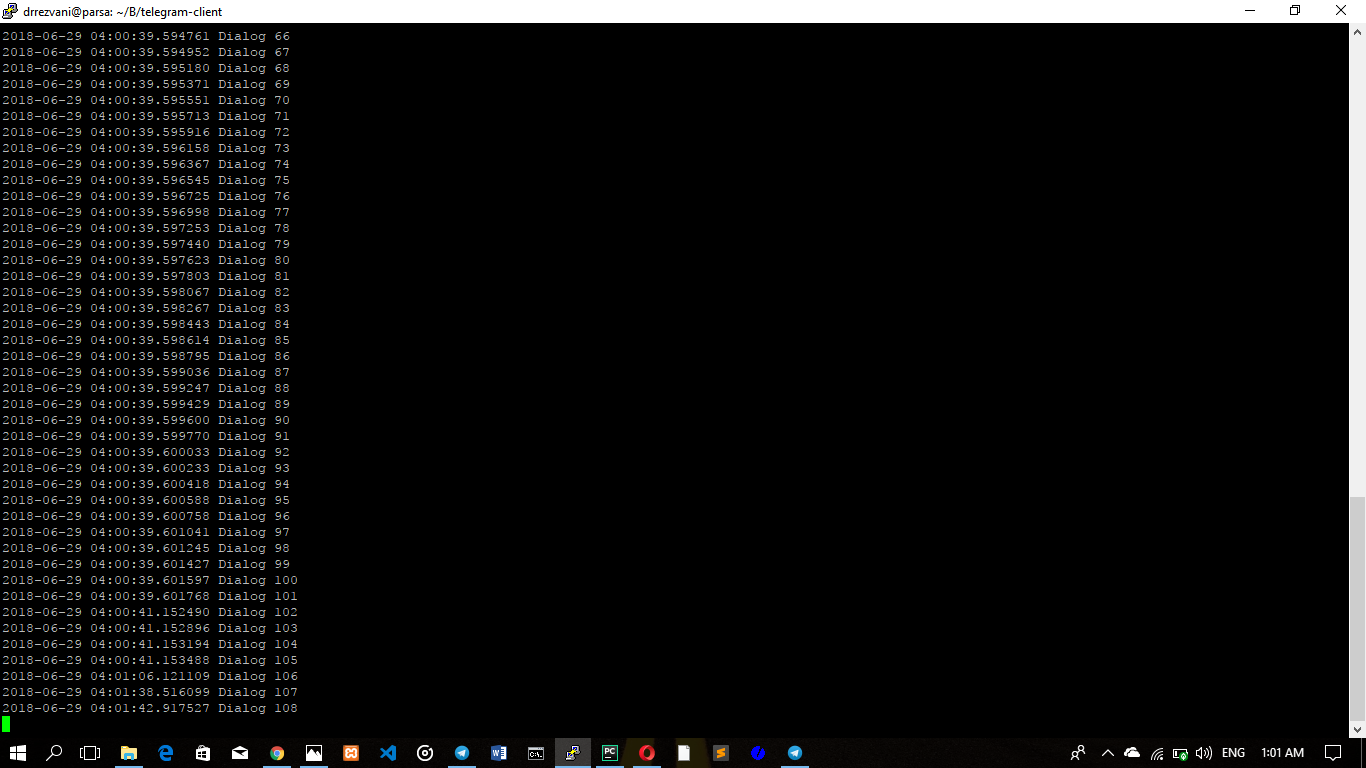Screen dimensions: 1366x768
Task: Open Mail app from taskbar
Action: point(240,752)
